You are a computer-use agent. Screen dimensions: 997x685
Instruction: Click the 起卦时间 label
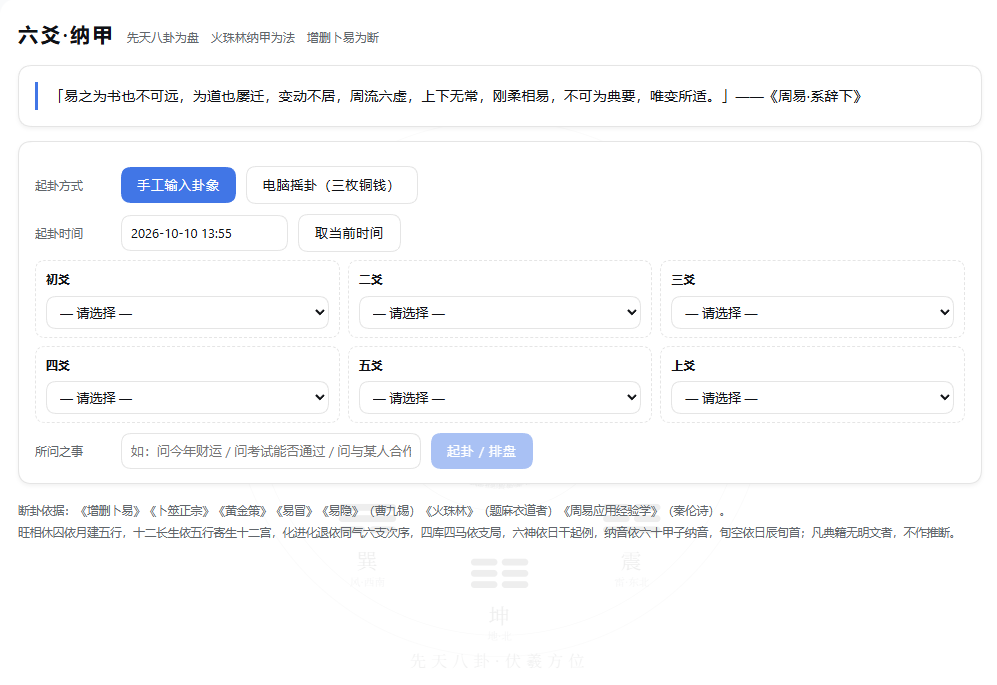[x=59, y=233]
